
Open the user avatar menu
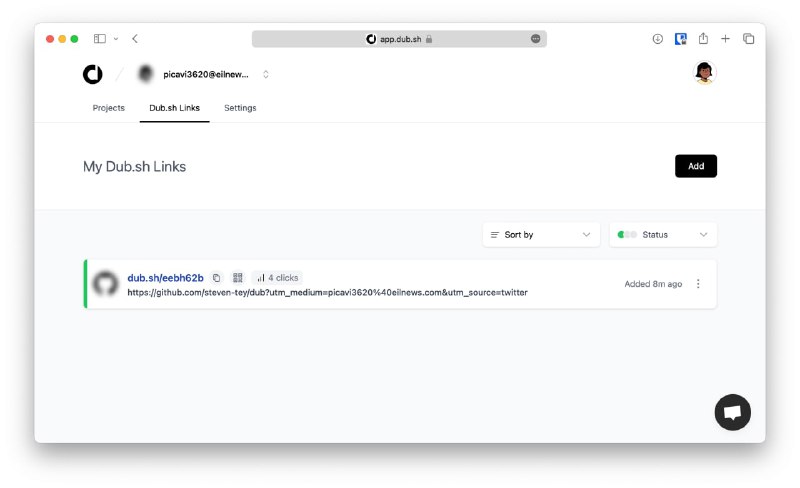704,72
